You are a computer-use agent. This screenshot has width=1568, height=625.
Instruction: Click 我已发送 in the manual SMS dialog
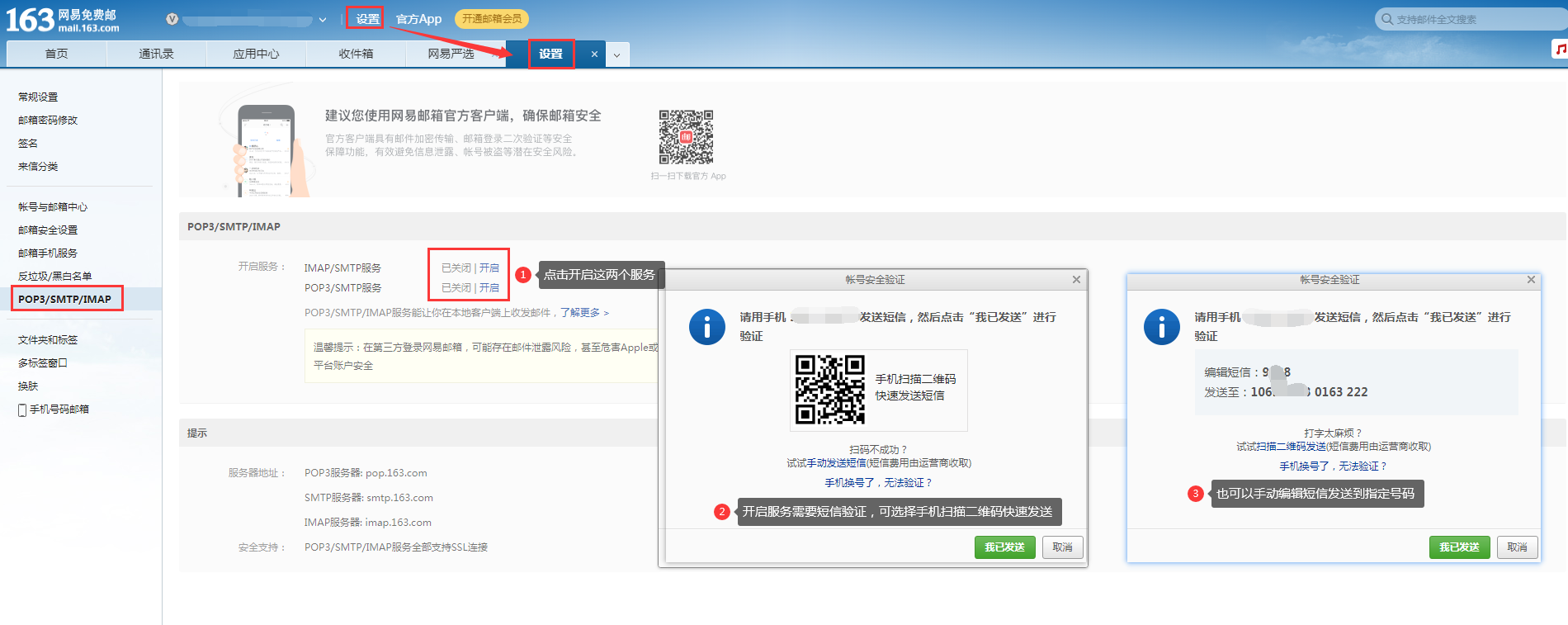tap(1459, 547)
